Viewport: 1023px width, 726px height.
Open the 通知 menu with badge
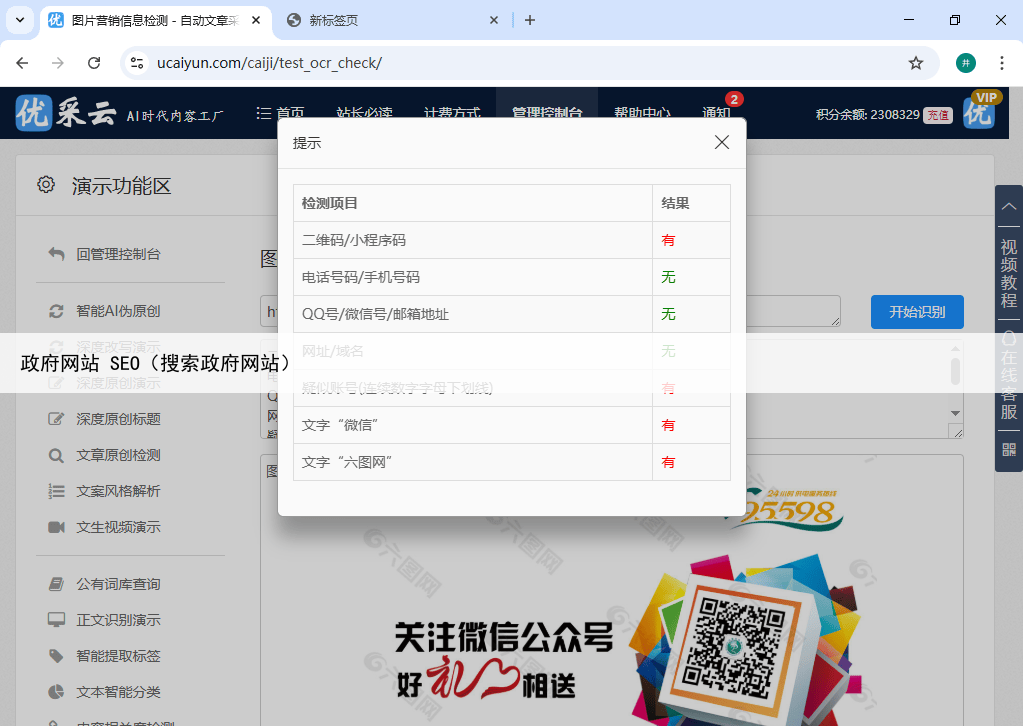pyautogui.click(x=717, y=113)
